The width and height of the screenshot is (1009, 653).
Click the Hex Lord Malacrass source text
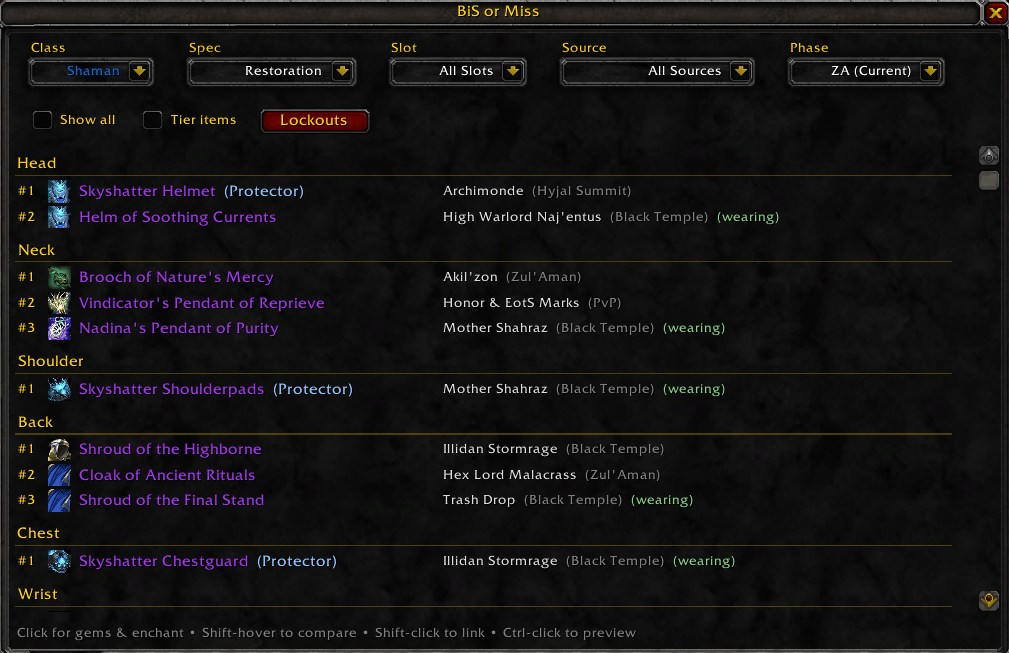(510, 475)
